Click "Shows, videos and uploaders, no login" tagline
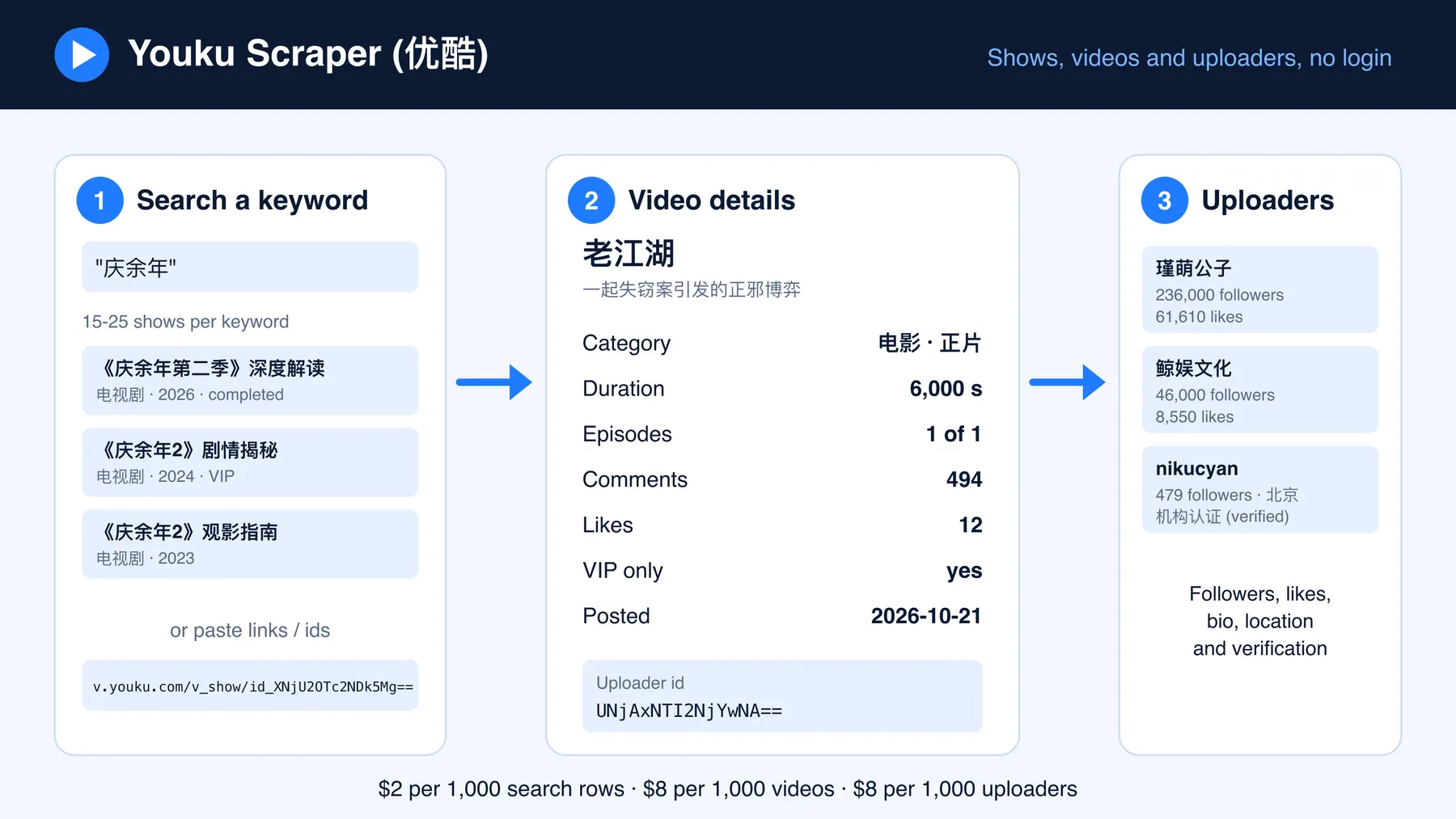 pos(1189,57)
